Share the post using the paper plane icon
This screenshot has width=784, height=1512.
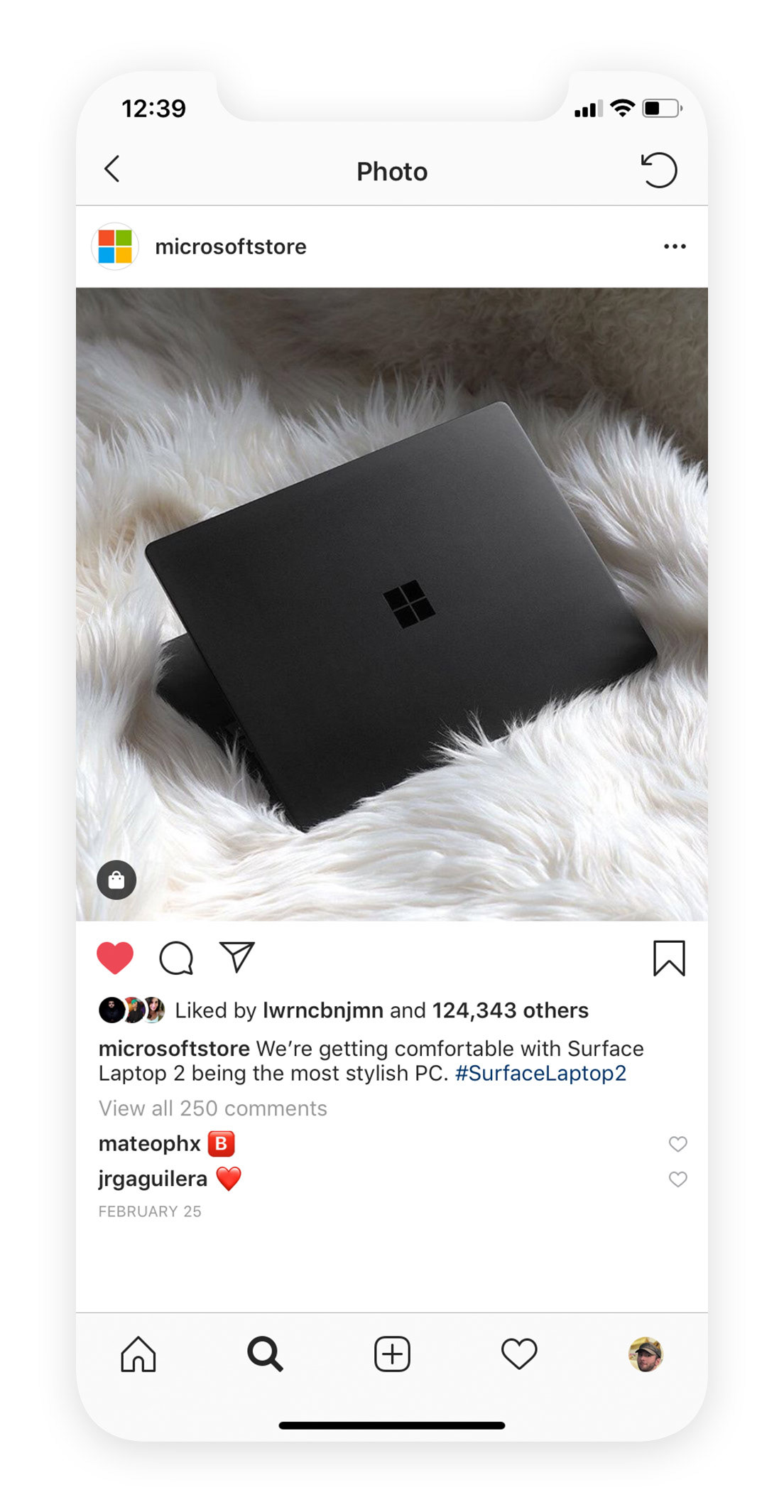237,957
